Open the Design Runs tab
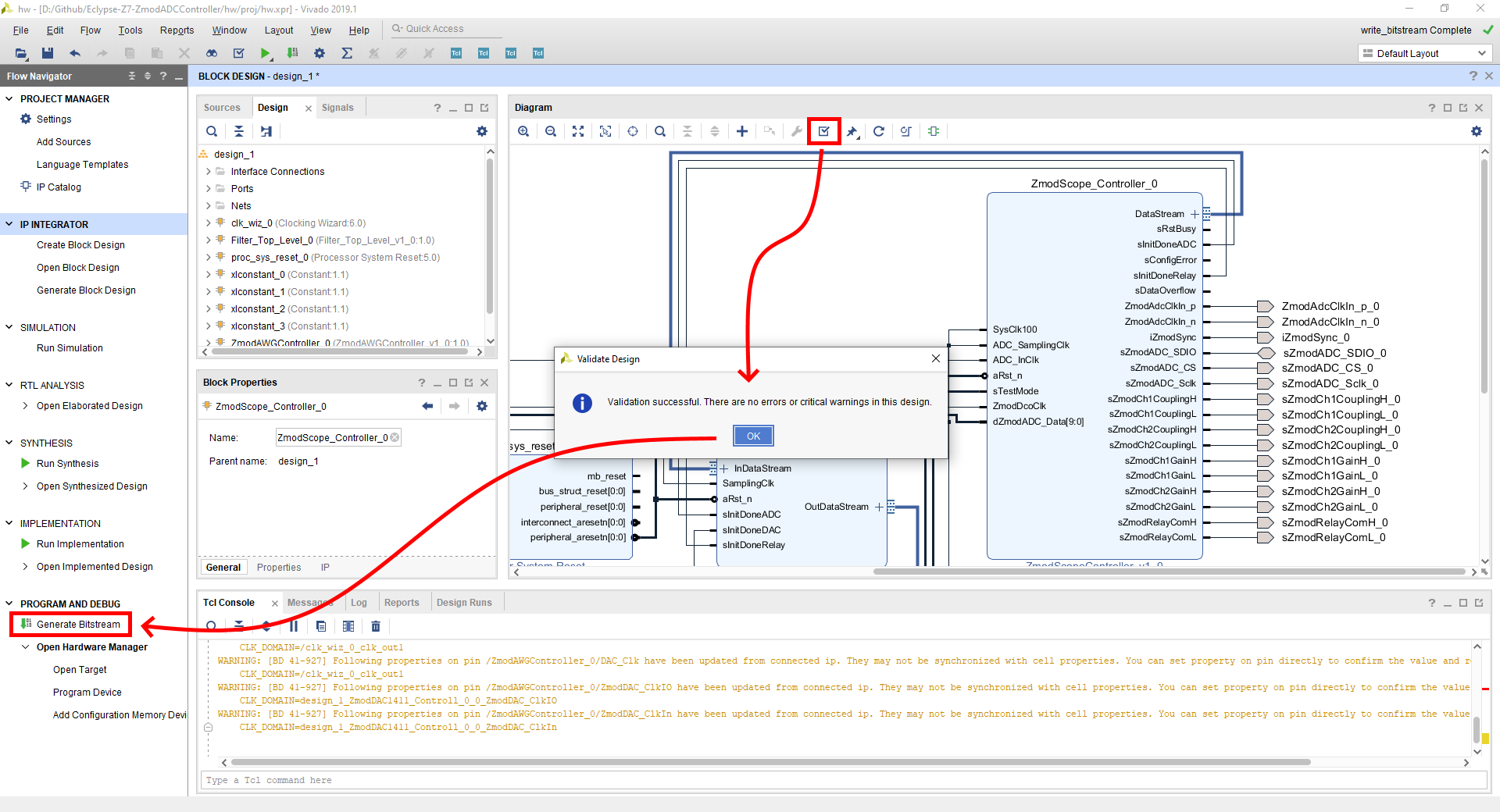Screen dimensions: 1500x812 pyautogui.click(x=464, y=603)
